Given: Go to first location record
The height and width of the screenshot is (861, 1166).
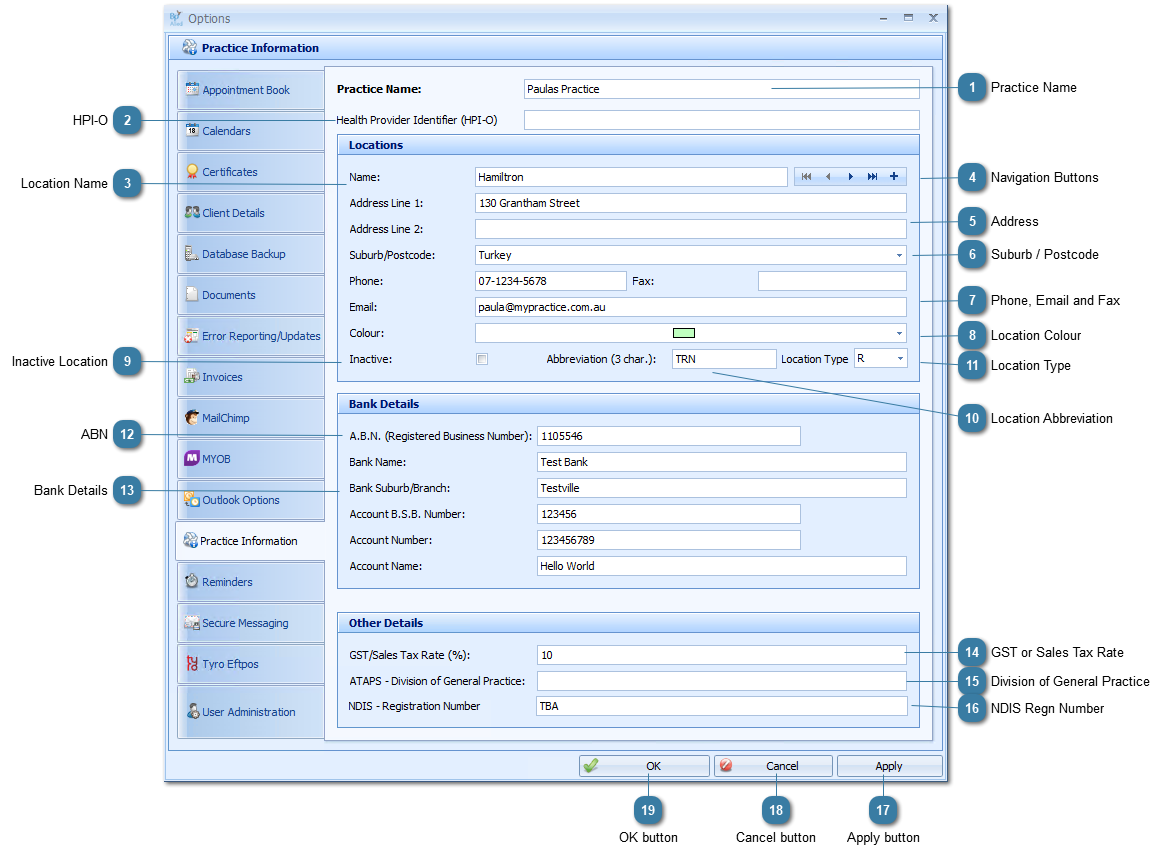Looking at the screenshot, I should (806, 176).
